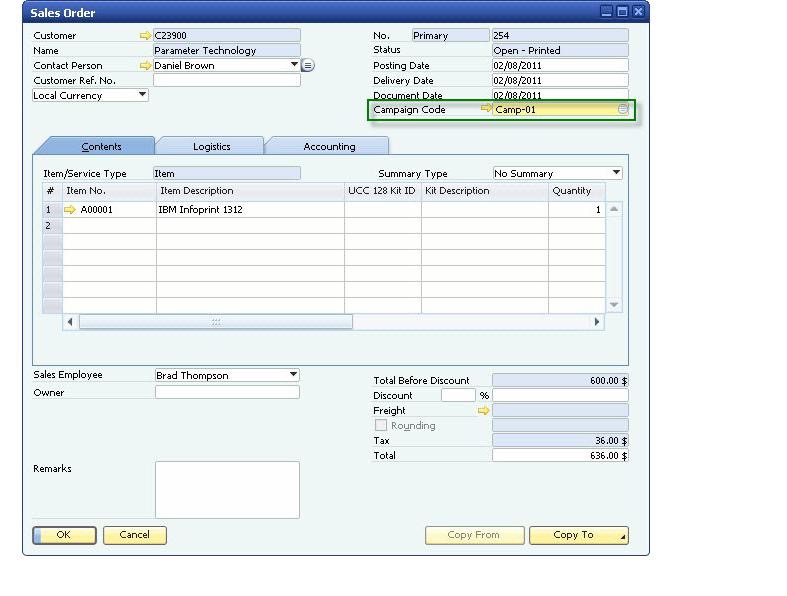Maximize the Sales Order window
Image resolution: width=787 pixels, height=596 pixels.
pyautogui.click(x=622, y=12)
